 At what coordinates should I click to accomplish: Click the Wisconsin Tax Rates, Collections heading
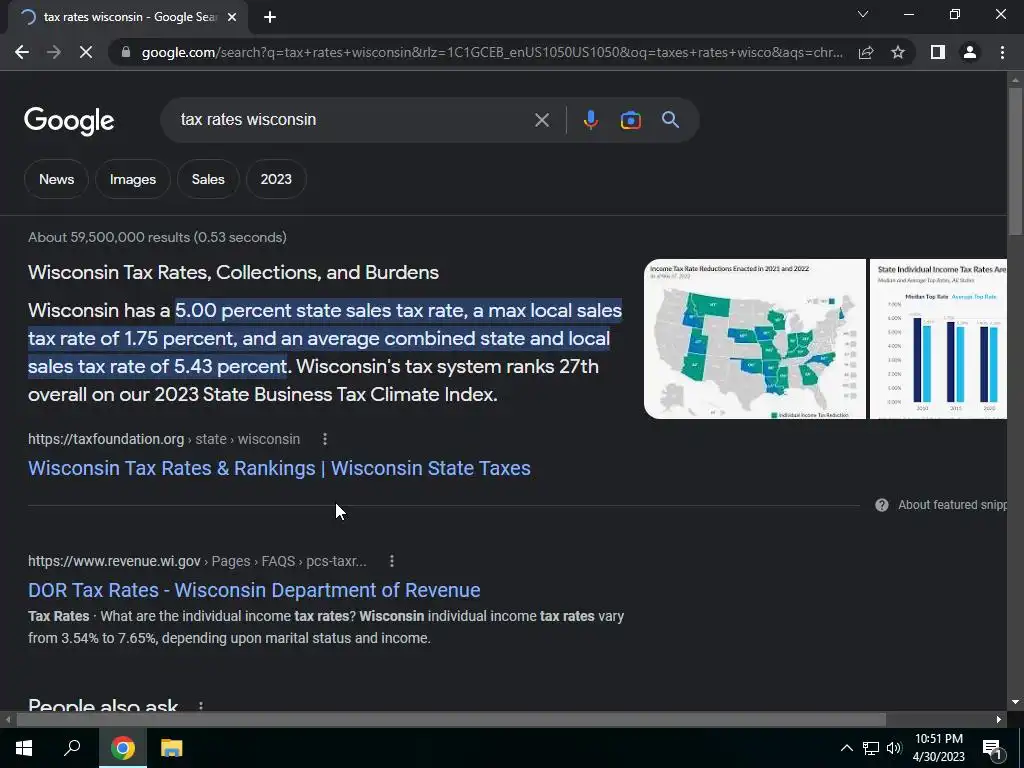233,272
